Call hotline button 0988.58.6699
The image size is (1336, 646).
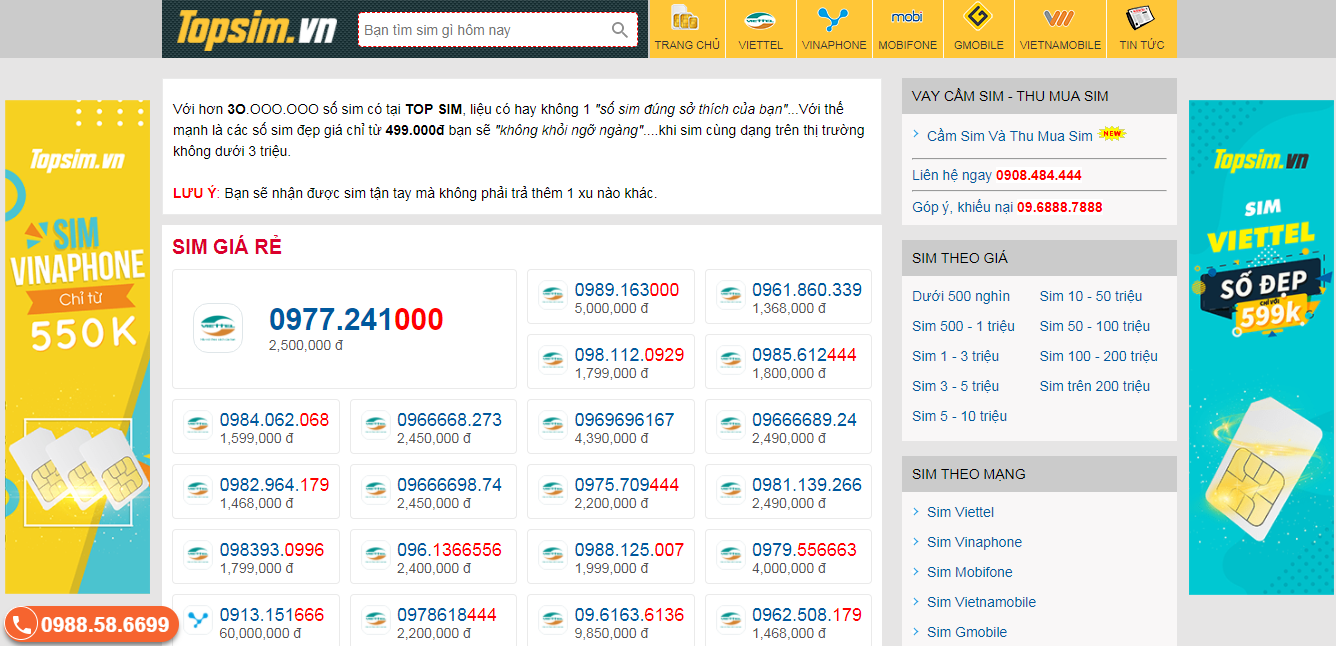pyautogui.click(x=92, y=625)
